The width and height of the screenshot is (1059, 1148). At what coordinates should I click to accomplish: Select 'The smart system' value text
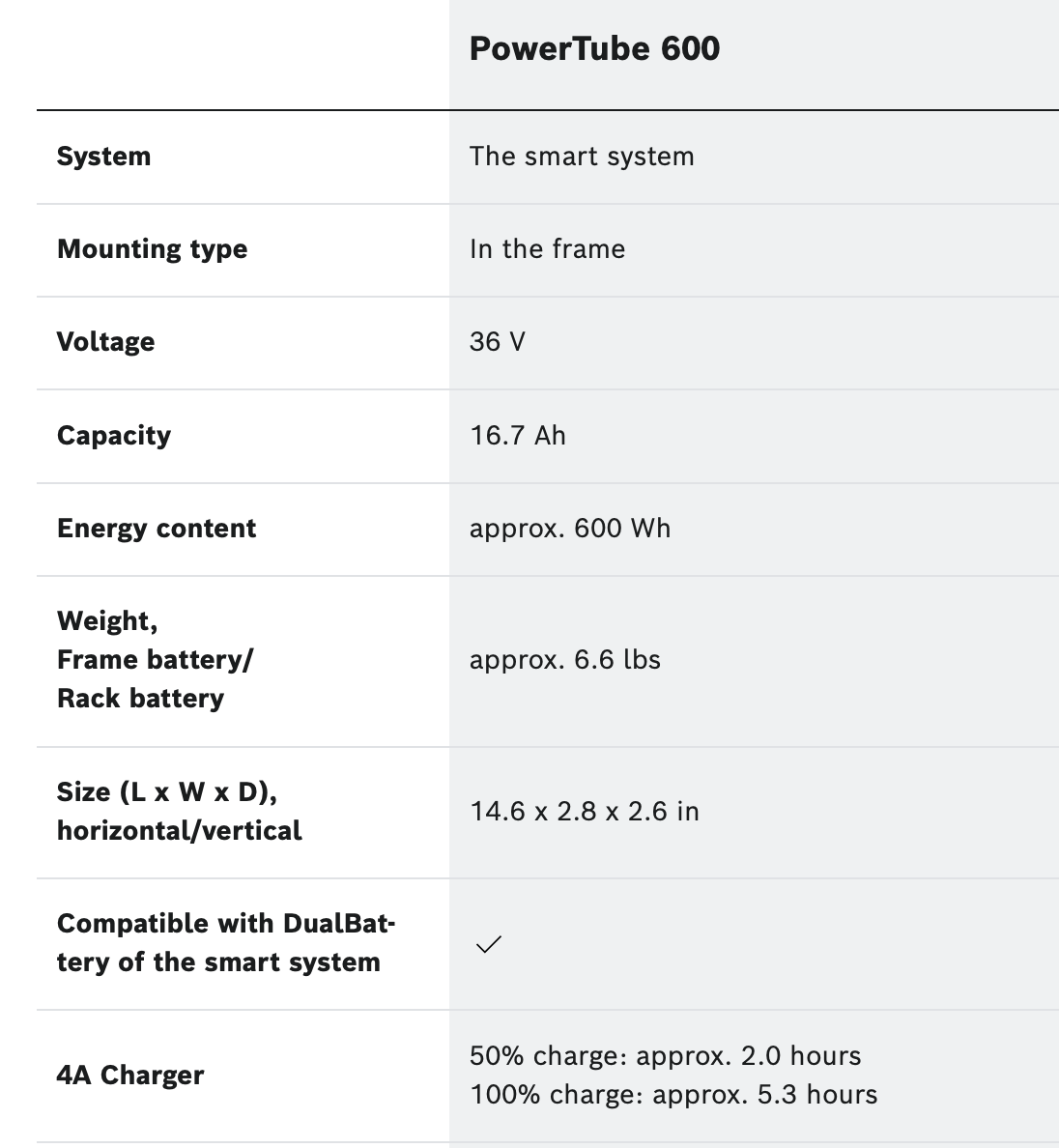coord(582,157)
